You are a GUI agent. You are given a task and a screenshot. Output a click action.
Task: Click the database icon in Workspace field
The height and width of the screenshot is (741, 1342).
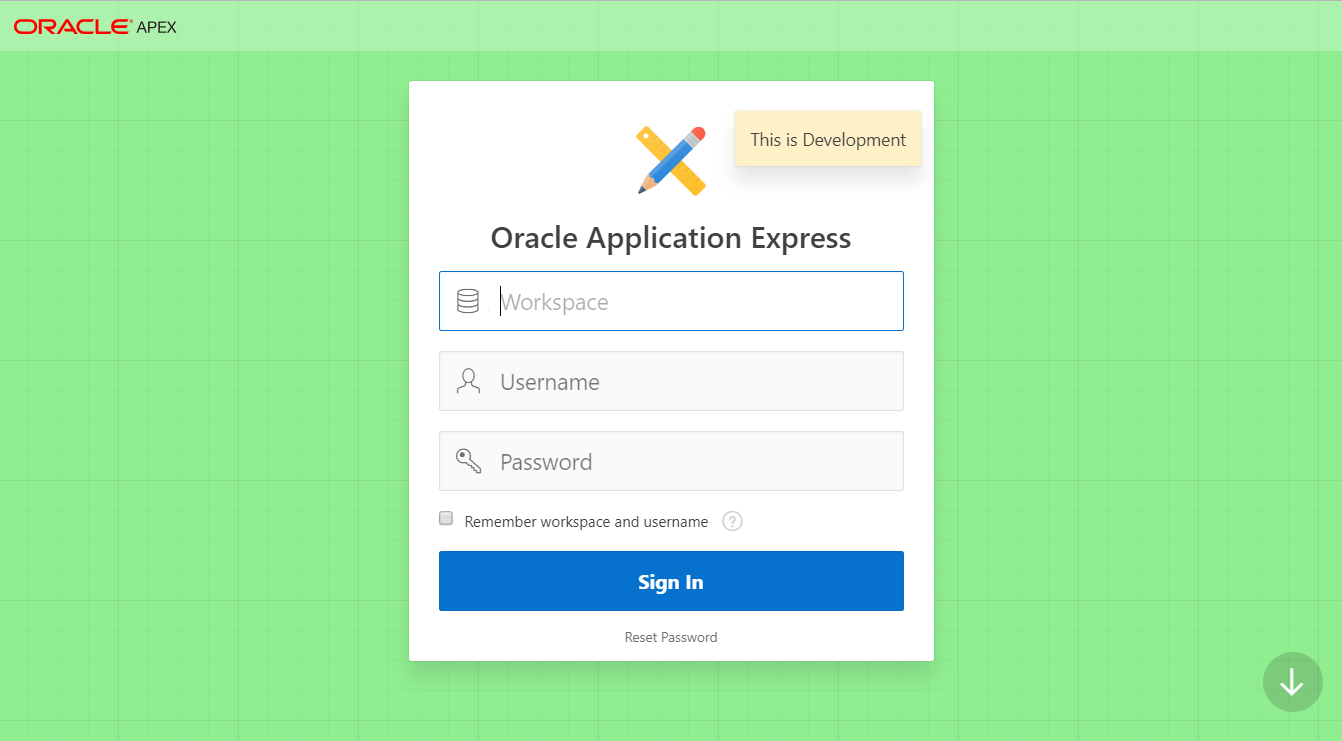468,301
